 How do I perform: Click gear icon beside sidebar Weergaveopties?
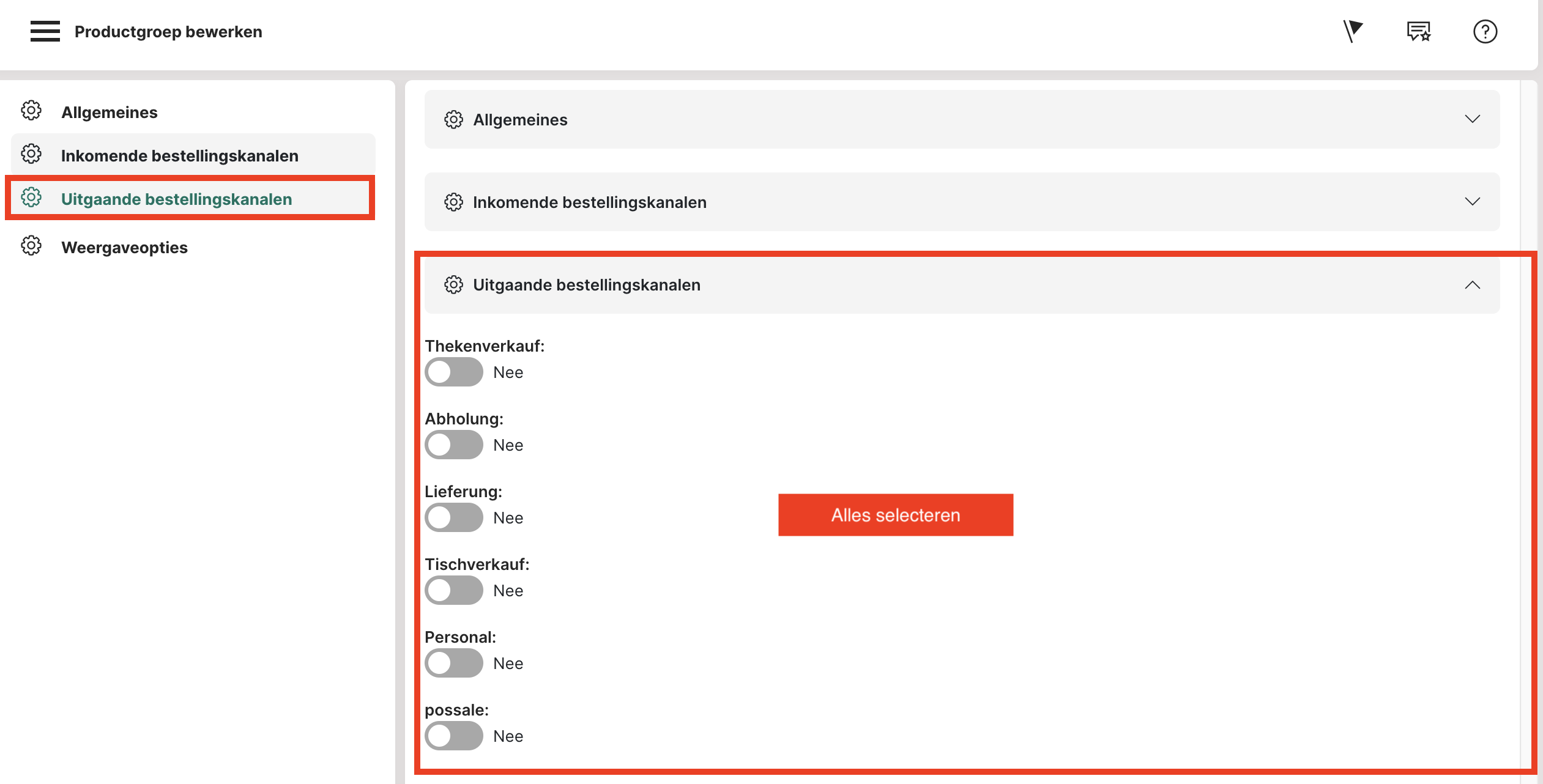tap(31, 246)
